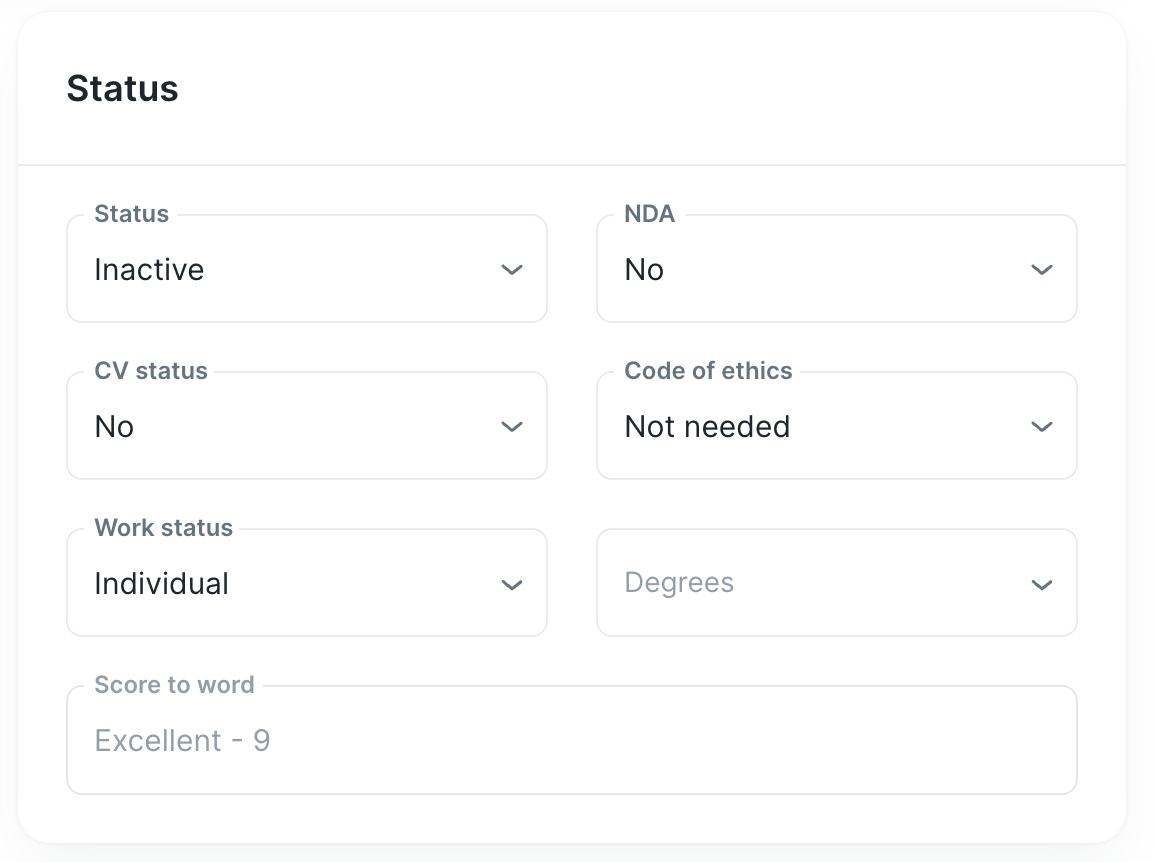
Task: Click the Work status label
Action: 163,527
